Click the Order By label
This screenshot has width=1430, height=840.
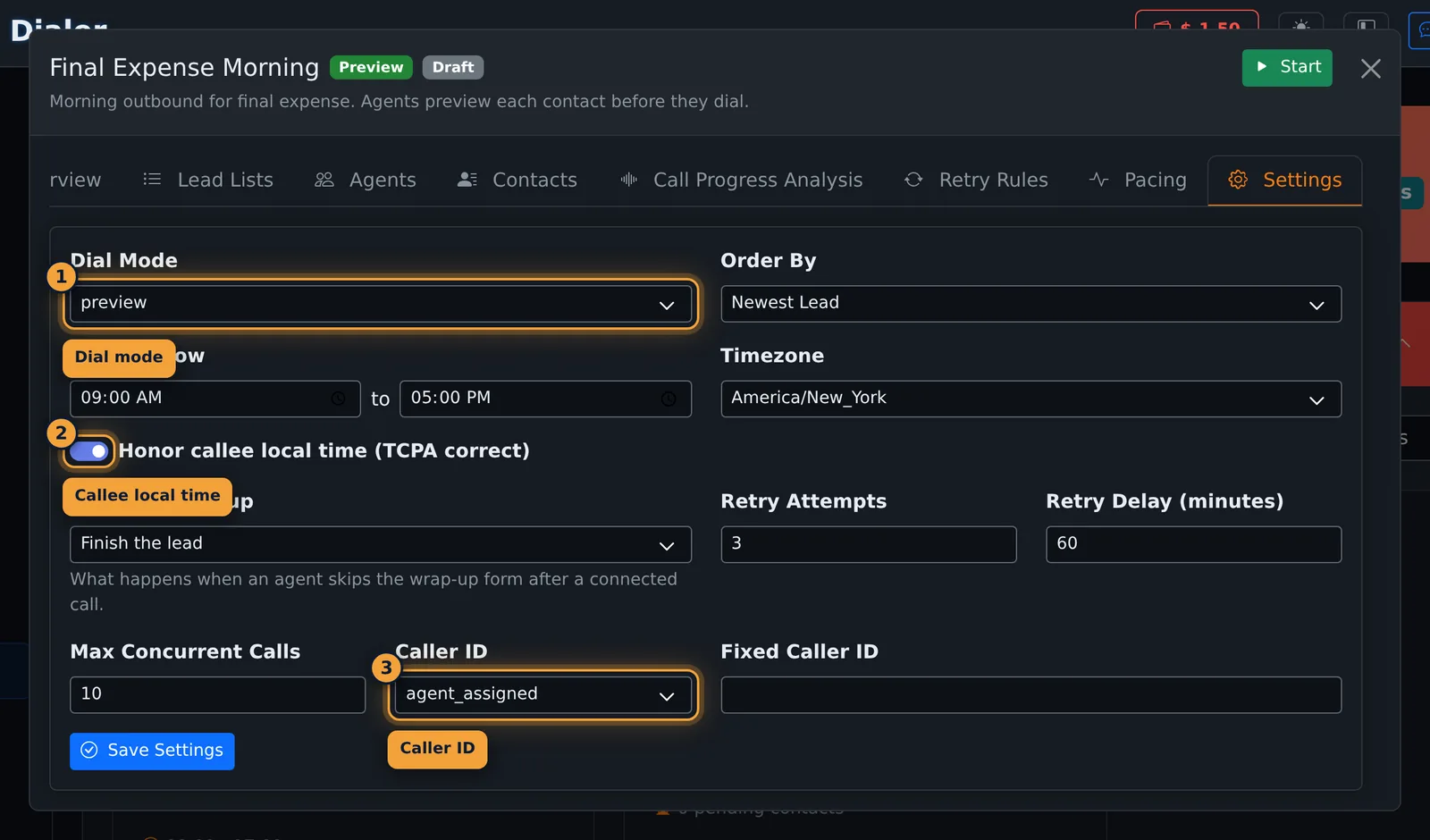[x=768, y=261]
